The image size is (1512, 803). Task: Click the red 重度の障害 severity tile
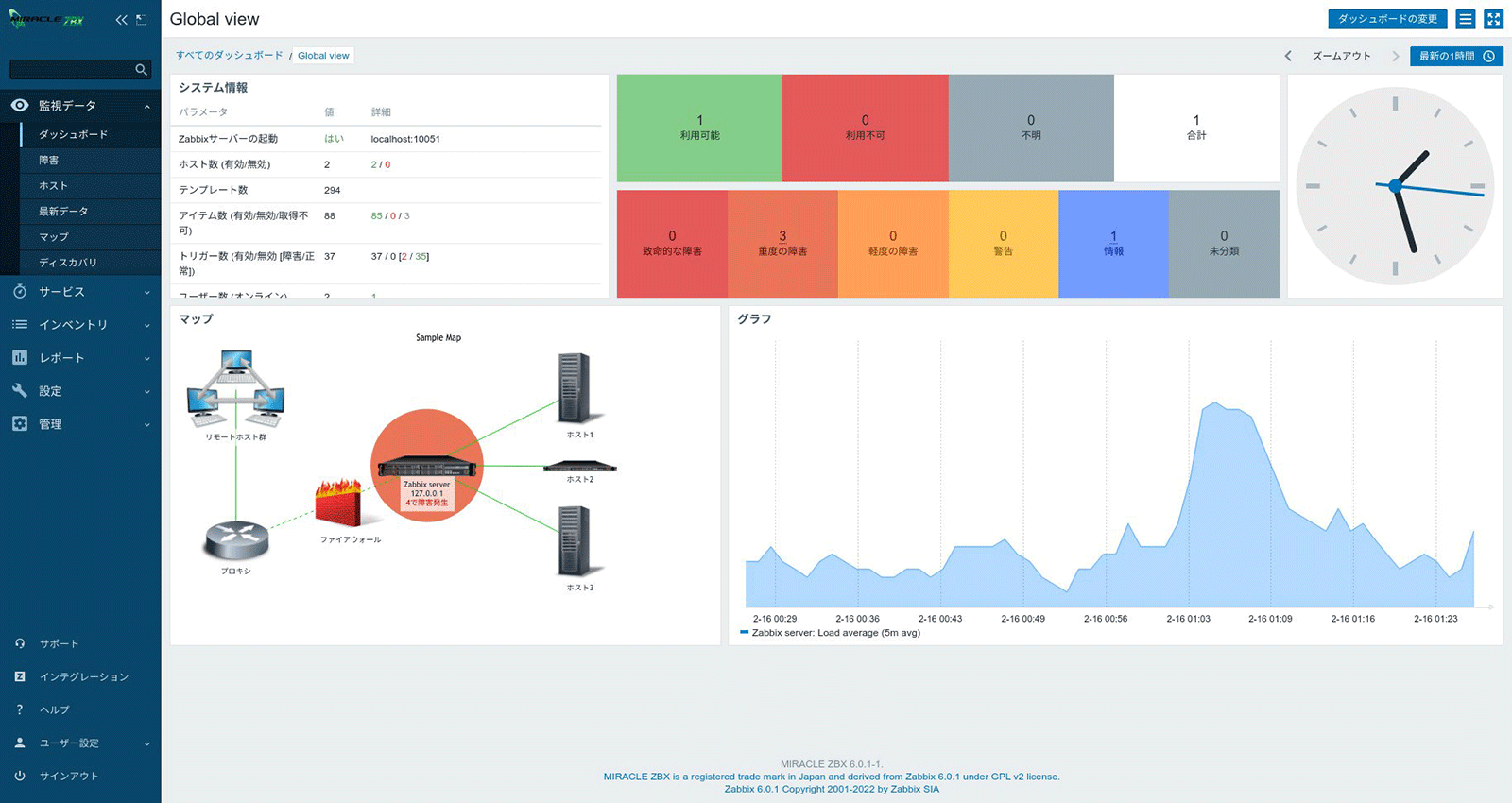pos(782,244)
